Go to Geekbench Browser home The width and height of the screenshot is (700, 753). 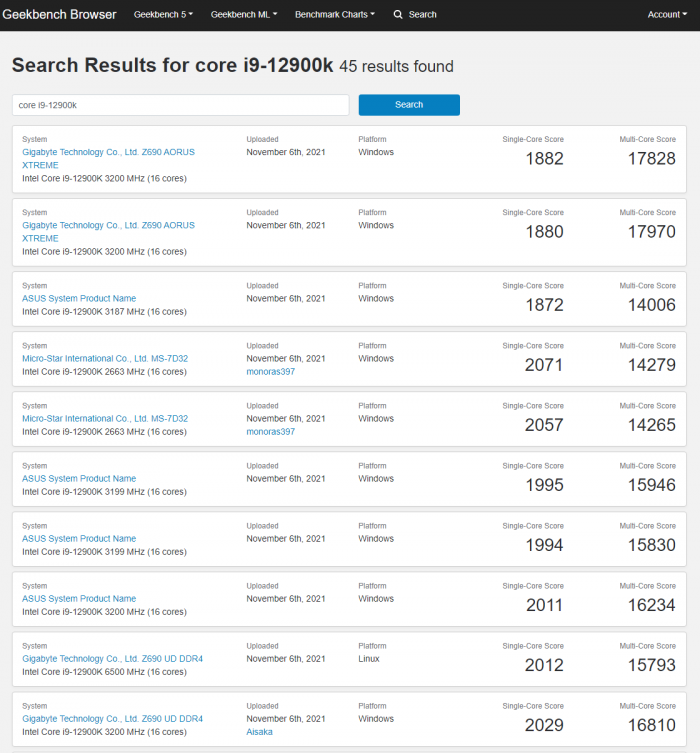click(x=60, y=14)
